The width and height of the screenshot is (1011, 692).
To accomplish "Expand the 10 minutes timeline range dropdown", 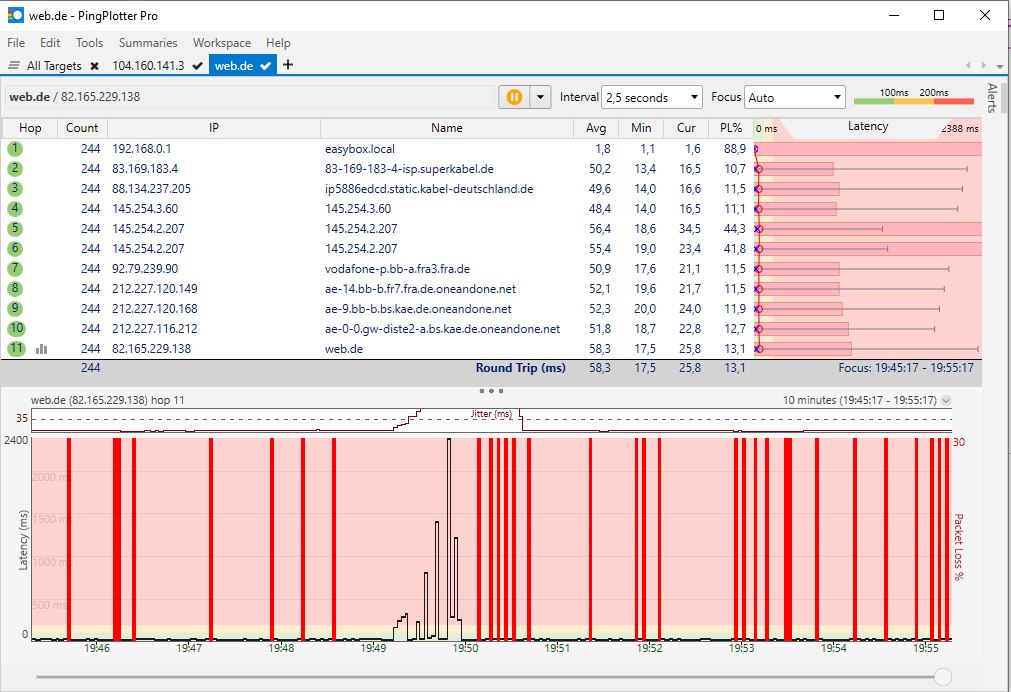I will tap(946, 400).
